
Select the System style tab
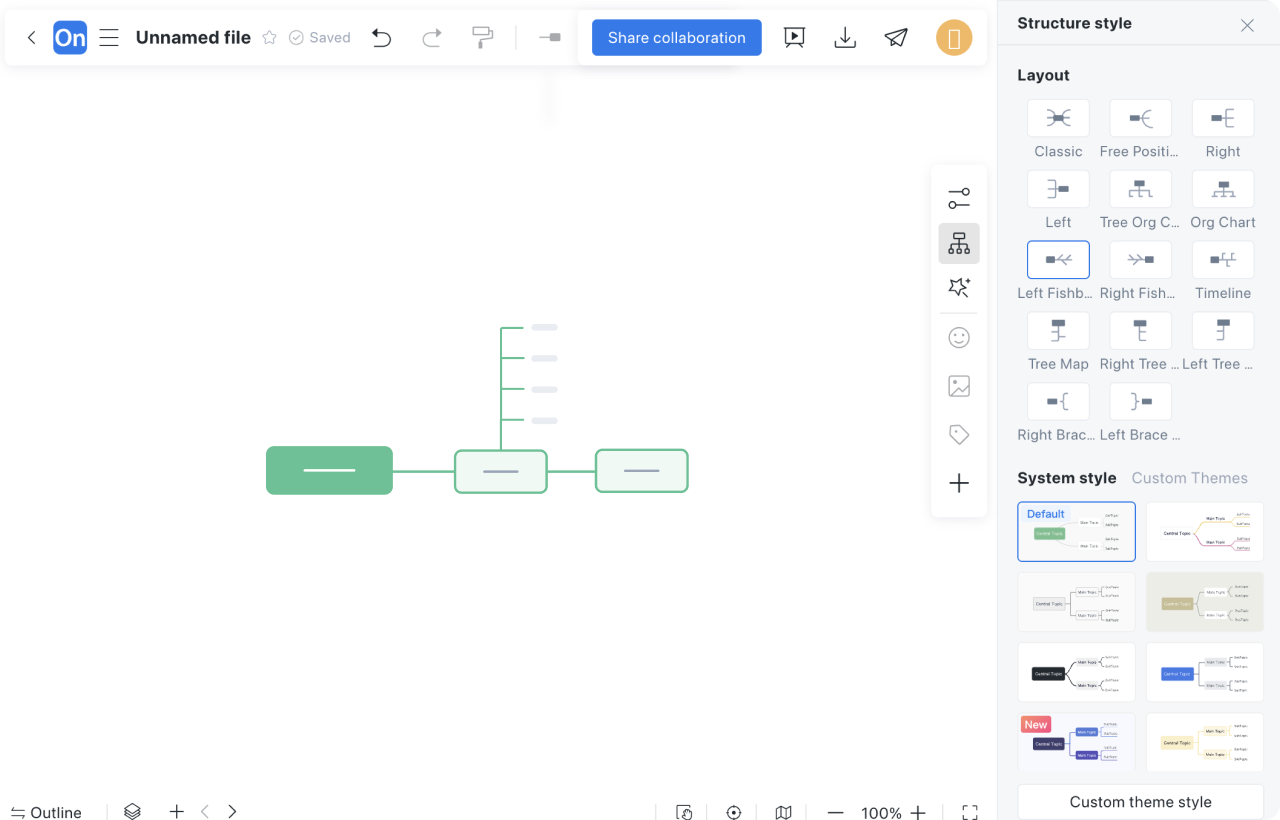(x=1066, y=478)
